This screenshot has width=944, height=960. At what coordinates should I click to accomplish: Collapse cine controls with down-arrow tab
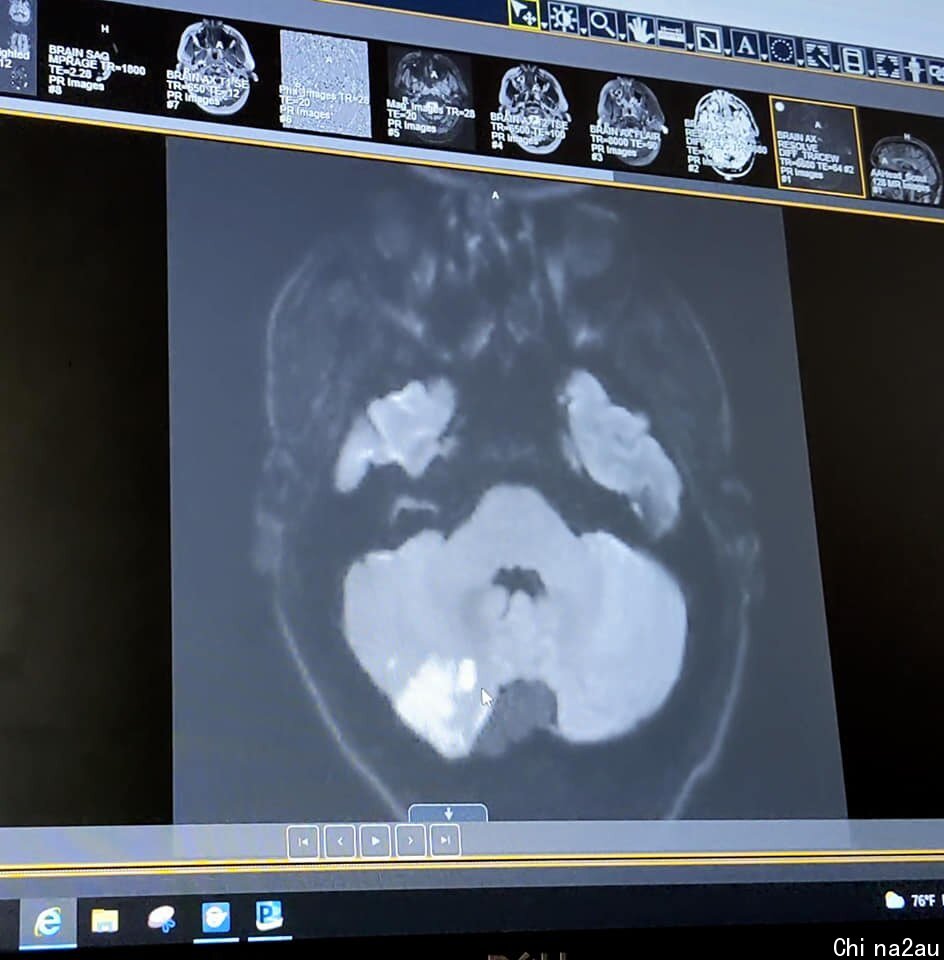pyautogui.click(x=448, y=813)
